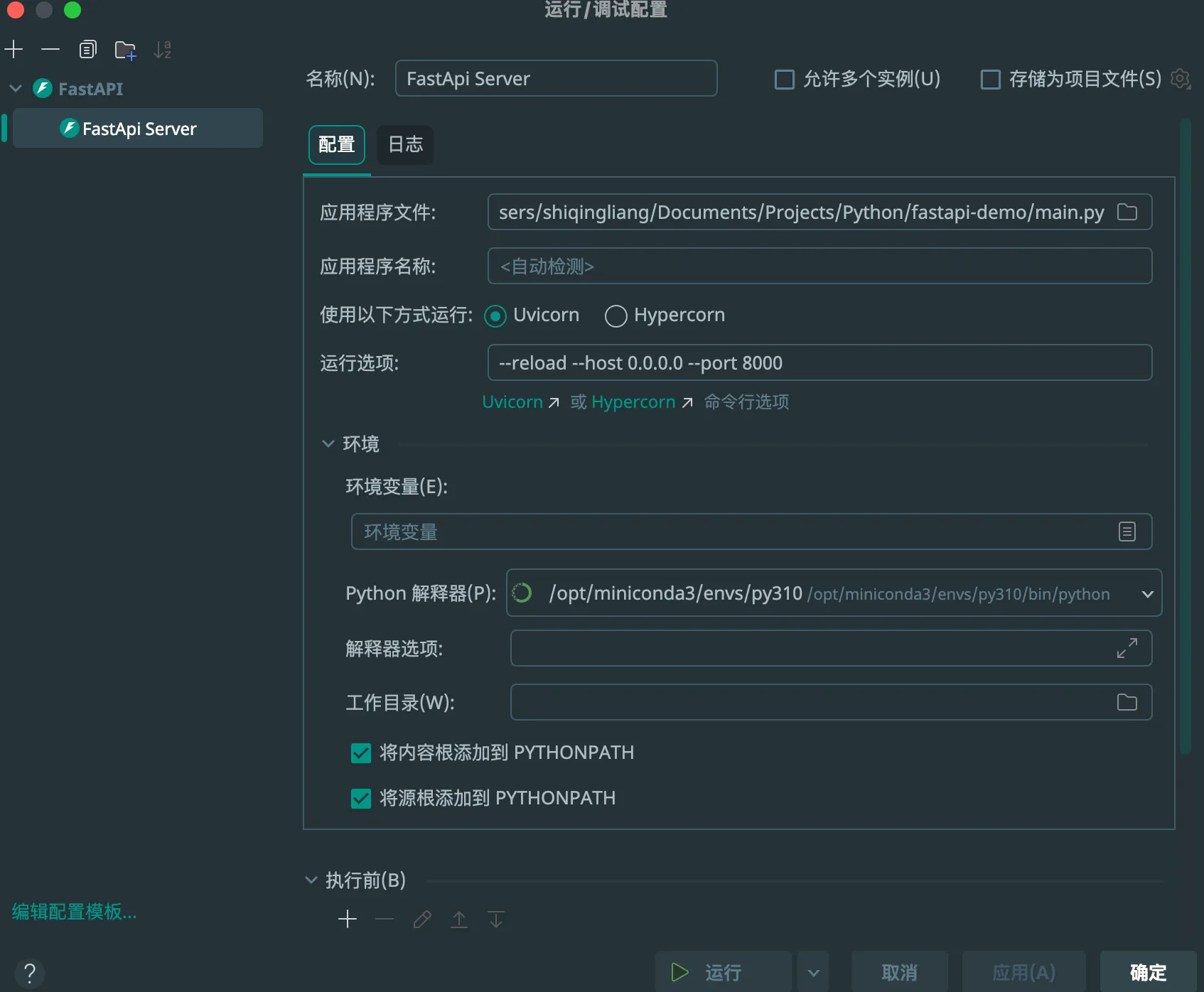The height and width of the screenshot is (992, 1204).
Task: Open environment variables editor icon
Action: pos(1127,532)
